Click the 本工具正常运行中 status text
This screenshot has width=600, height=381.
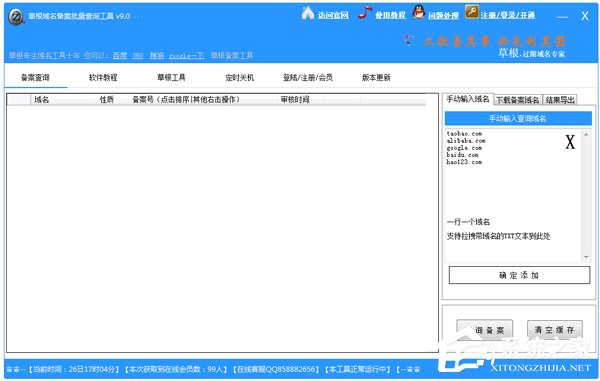[357, 369]
